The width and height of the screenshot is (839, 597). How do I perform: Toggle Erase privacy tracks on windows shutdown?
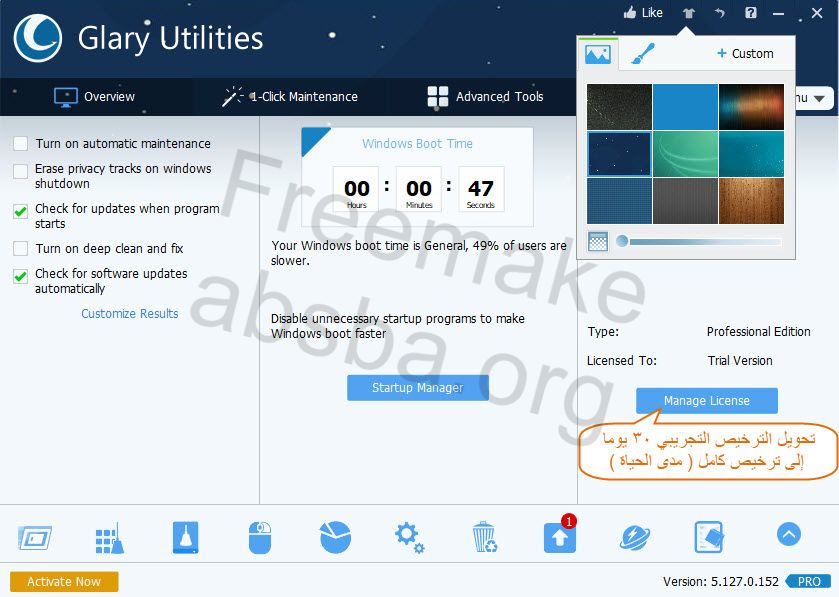(x=20, y=171)
